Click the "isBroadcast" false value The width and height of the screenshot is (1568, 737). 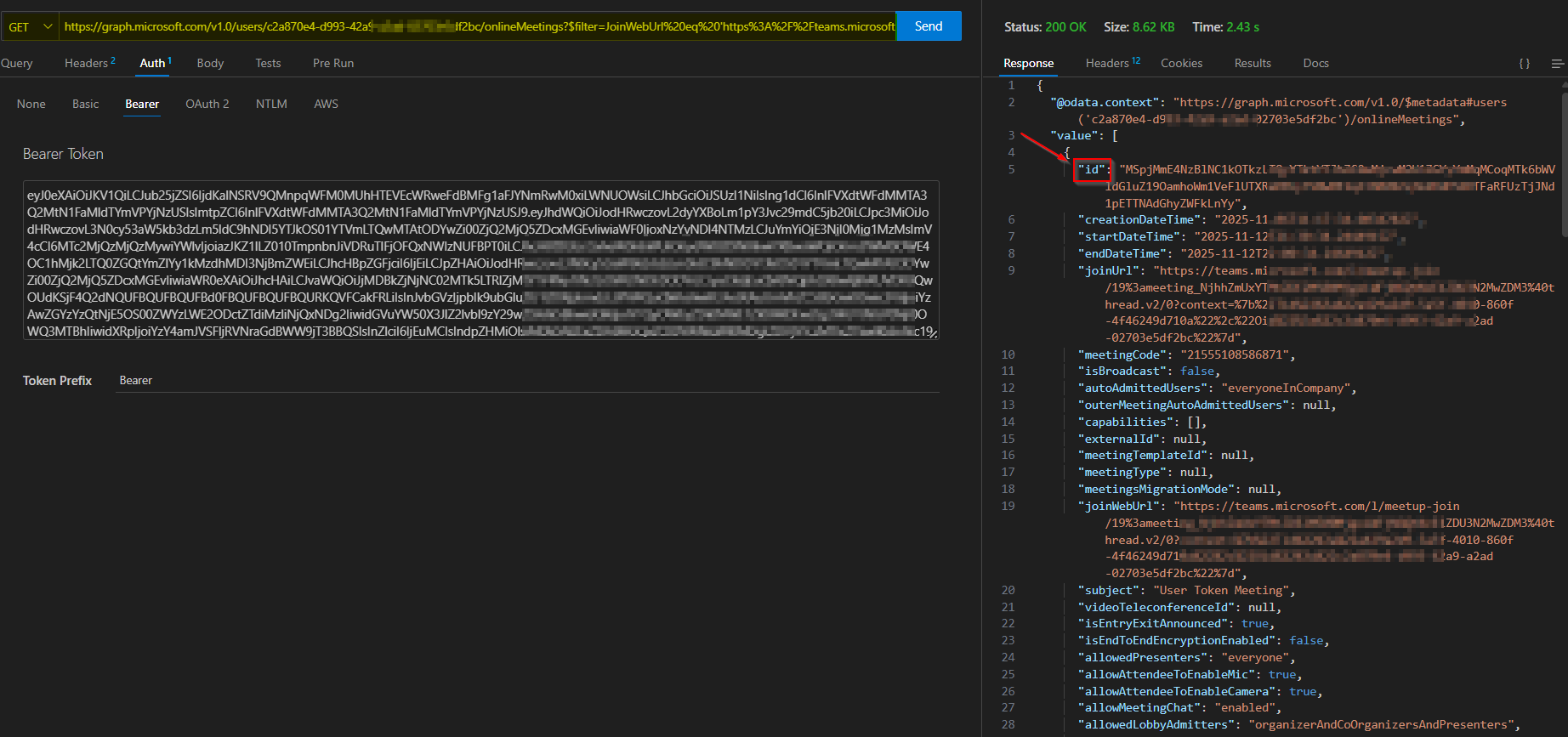1197,371
